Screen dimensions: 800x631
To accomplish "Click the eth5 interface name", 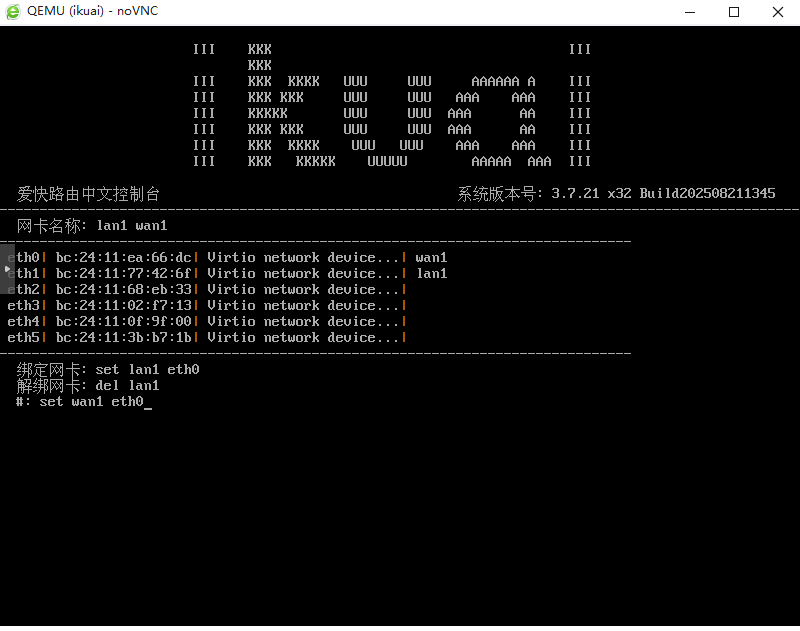I will pyautogui.click(x=23, y=338).
